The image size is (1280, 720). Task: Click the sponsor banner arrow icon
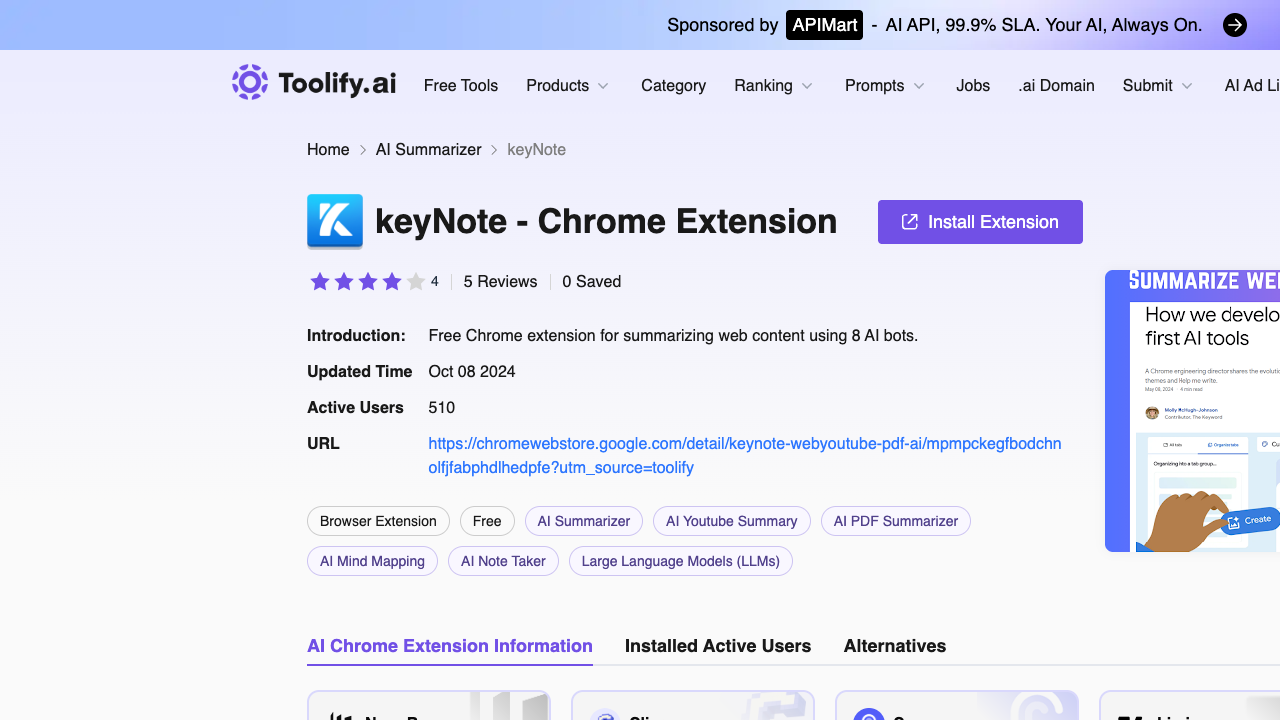(x=1235, y=25)
